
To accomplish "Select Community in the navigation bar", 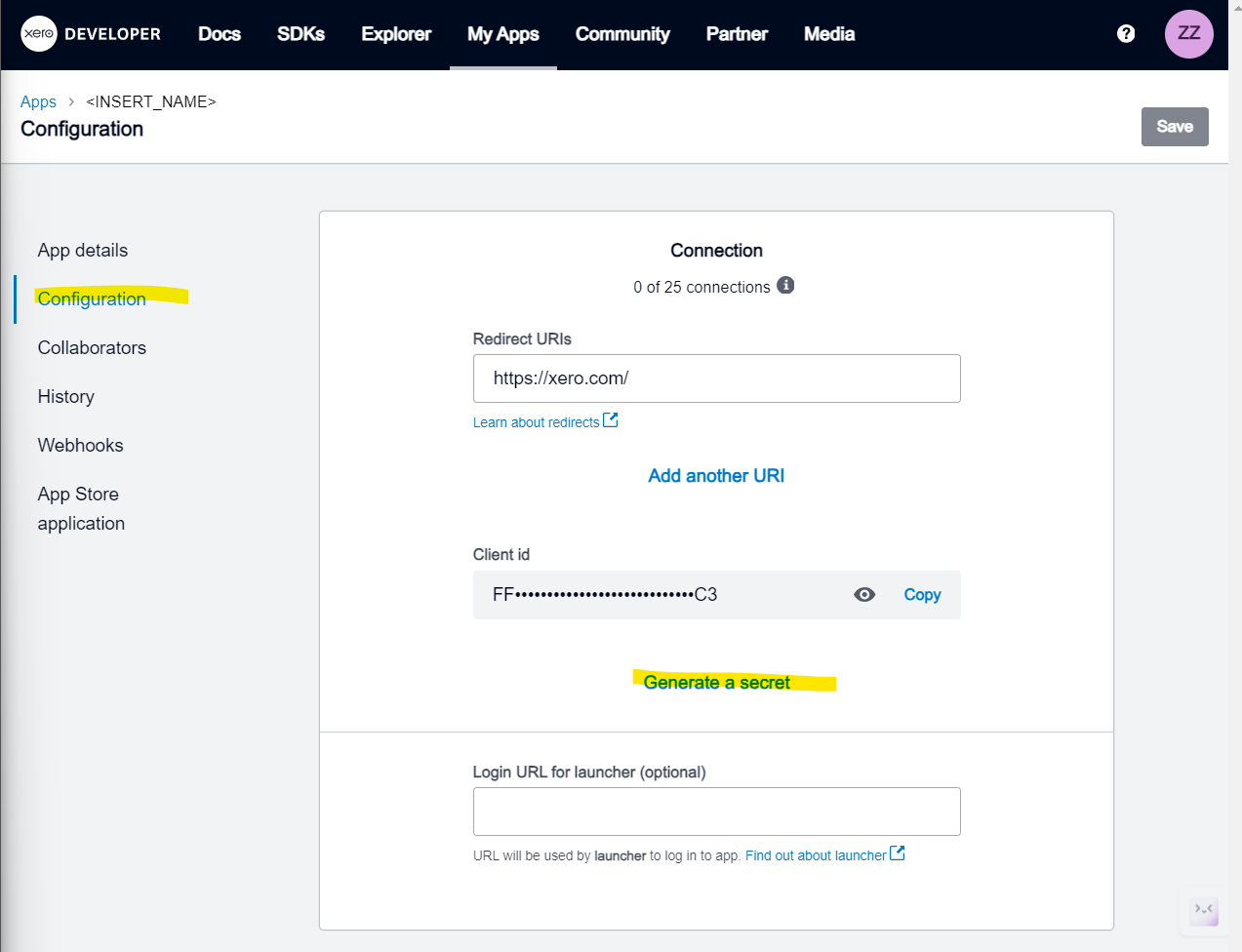I will [x=622, y=34].
